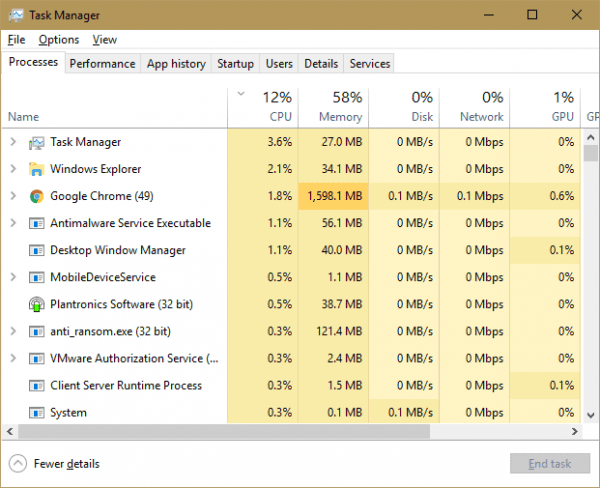
Task: Click the 2.1% CPU cell for Windows Explorer
Action: point(263,169)
